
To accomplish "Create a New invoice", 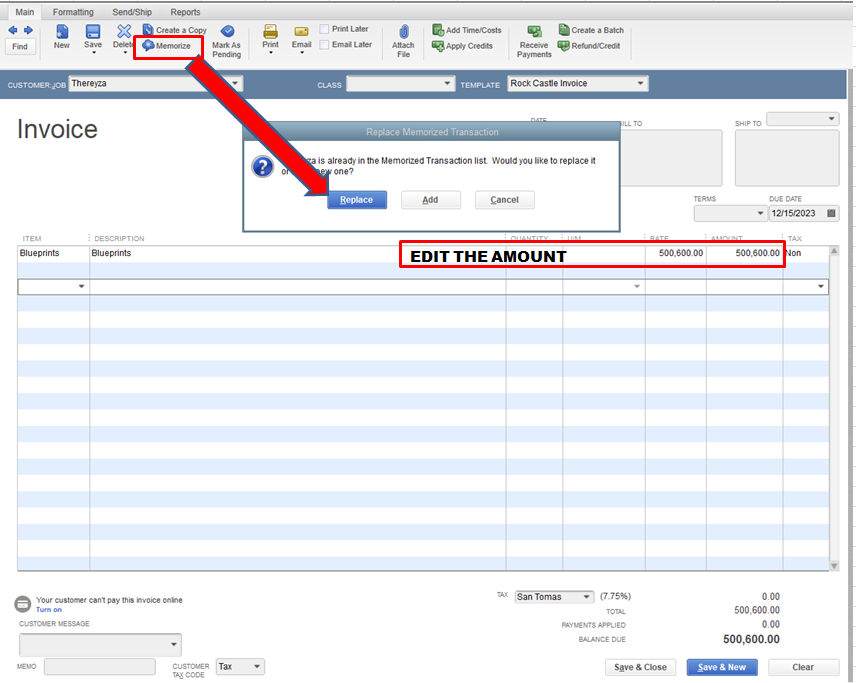I will coord(62,37).
